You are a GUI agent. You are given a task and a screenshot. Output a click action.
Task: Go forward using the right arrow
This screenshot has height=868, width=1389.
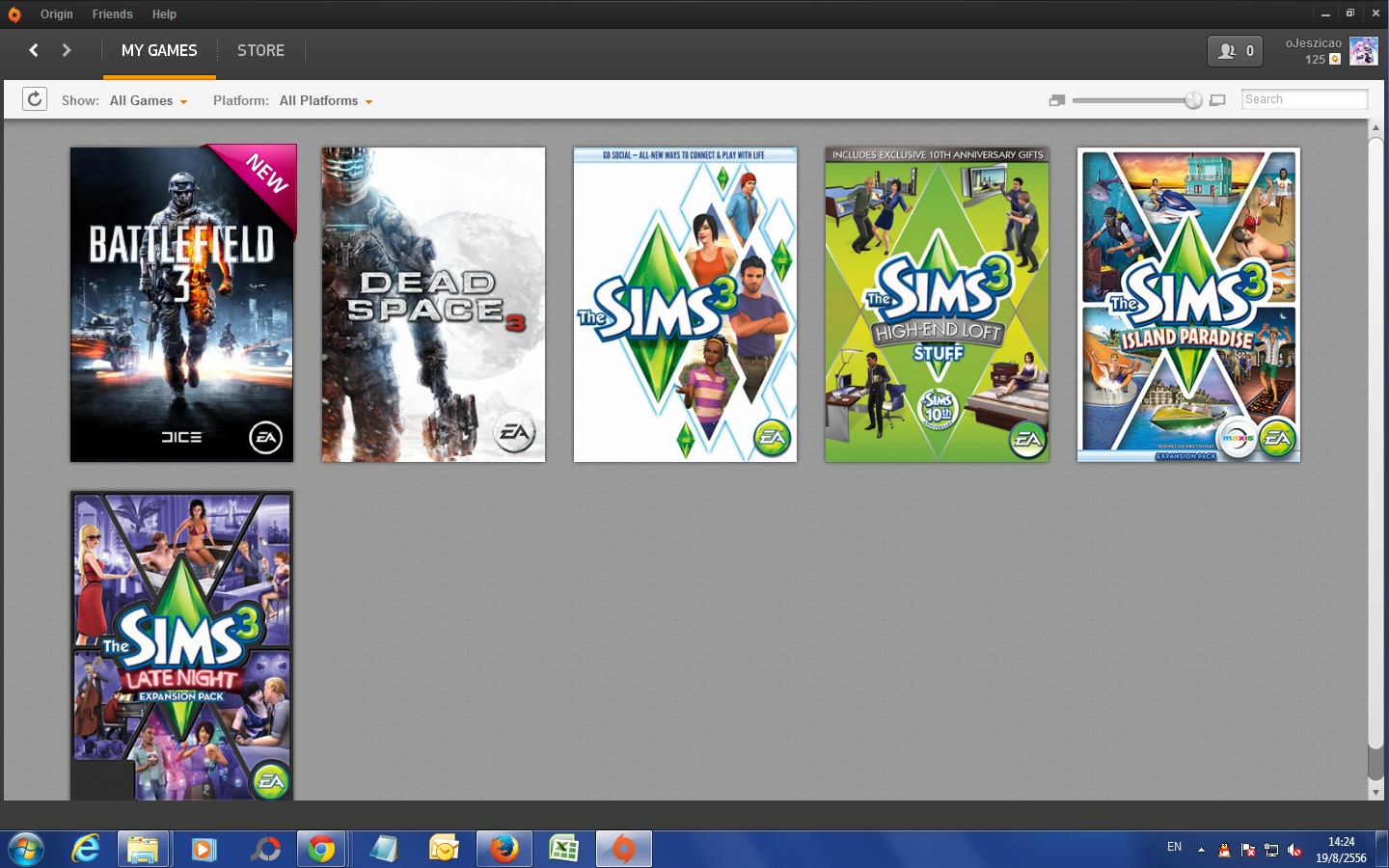pyautogui.click(x=67, y=50)
